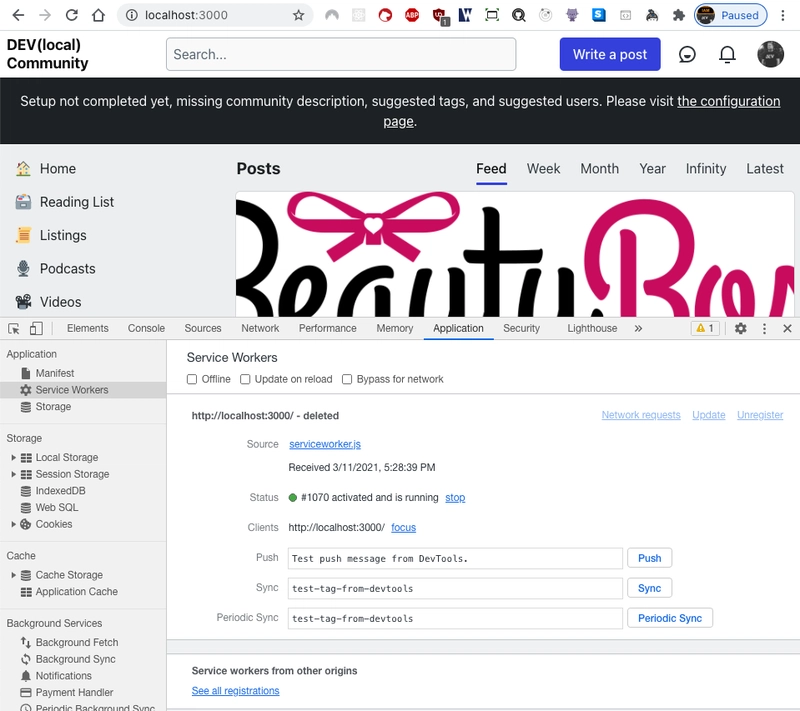Expand the Cookies tree
This screenshot has width=800, height=711.
[14, 525]
